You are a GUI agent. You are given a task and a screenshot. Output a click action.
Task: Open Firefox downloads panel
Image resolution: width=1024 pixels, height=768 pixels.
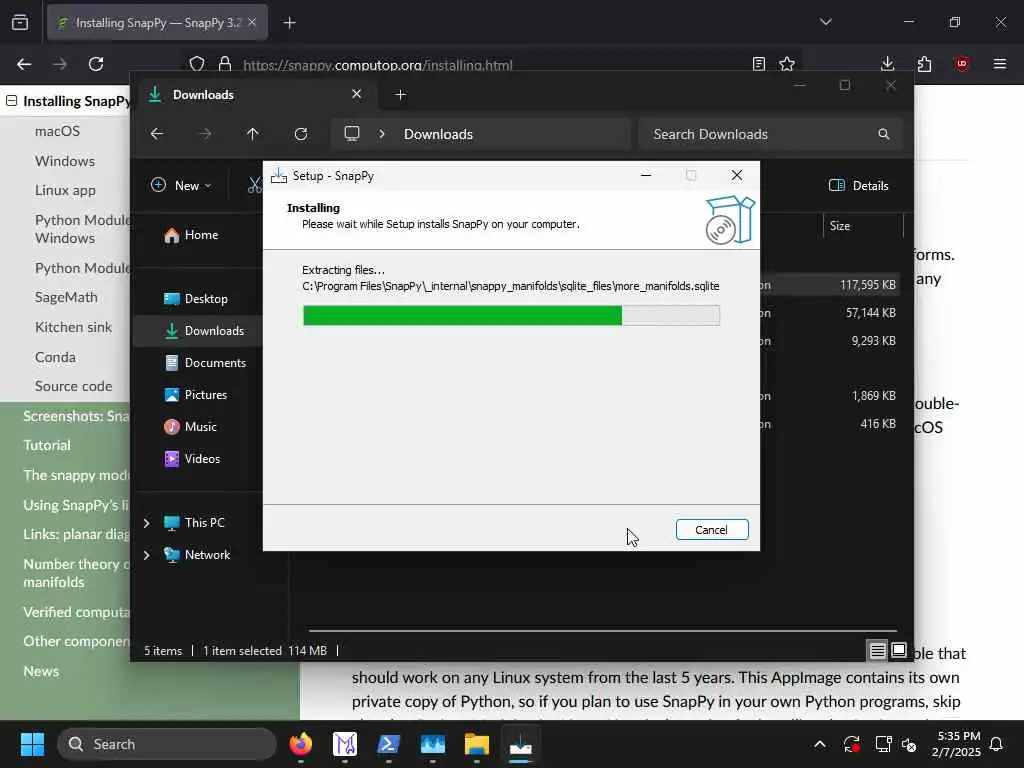pos(888,64)
